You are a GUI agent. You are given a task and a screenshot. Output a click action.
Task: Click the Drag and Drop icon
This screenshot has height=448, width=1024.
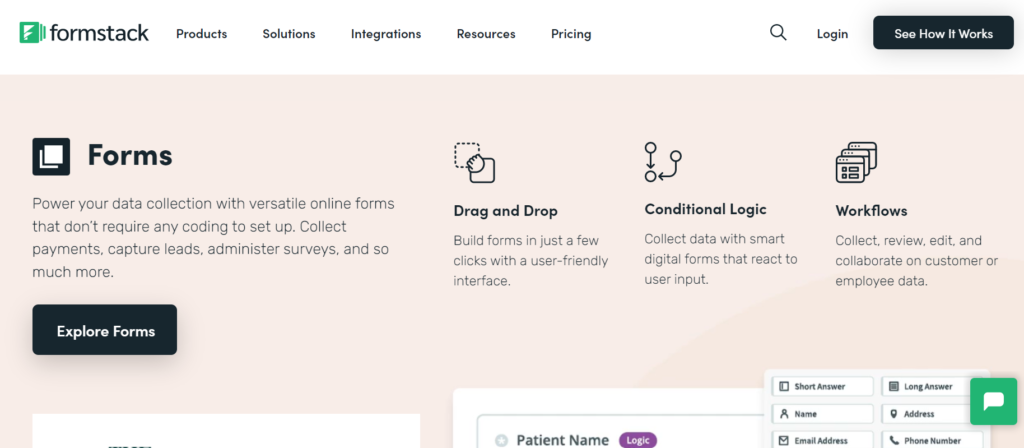(x=474, y=162)
